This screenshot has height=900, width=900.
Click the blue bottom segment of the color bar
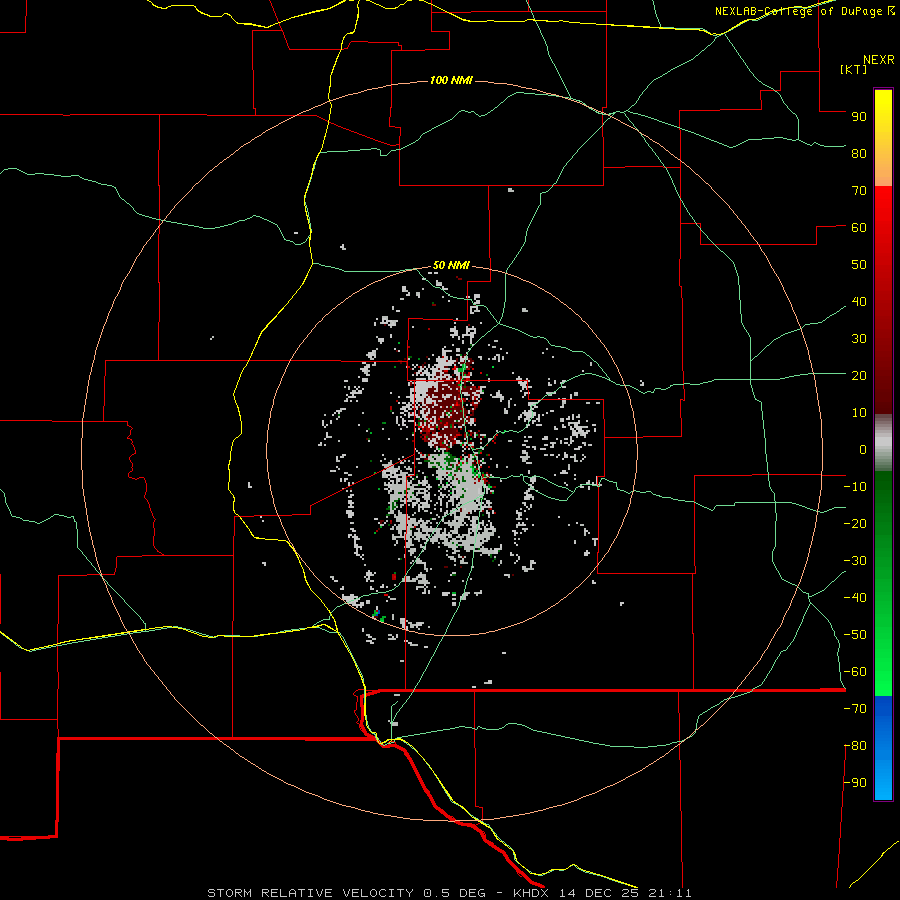coord(883,748)
